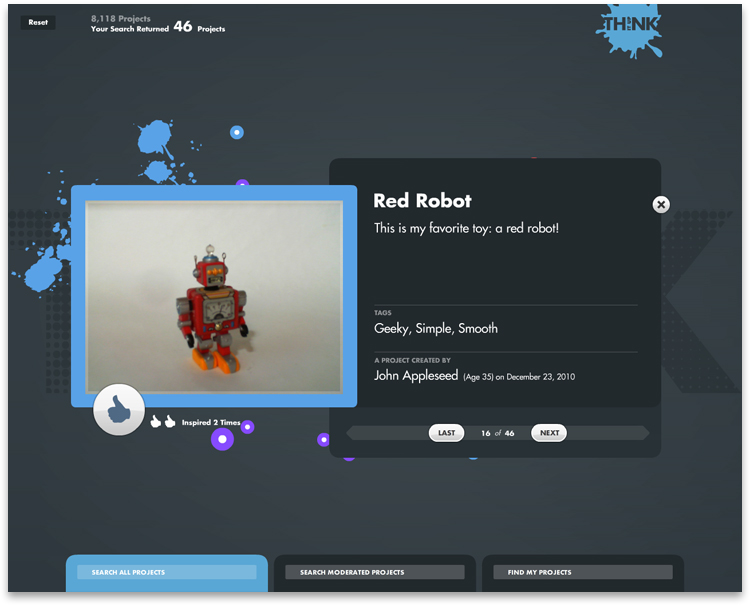Close the Red Robot detail panel
Image resolution: width=750 pixels, height=605 pixels.
click(x=661, y=205)
